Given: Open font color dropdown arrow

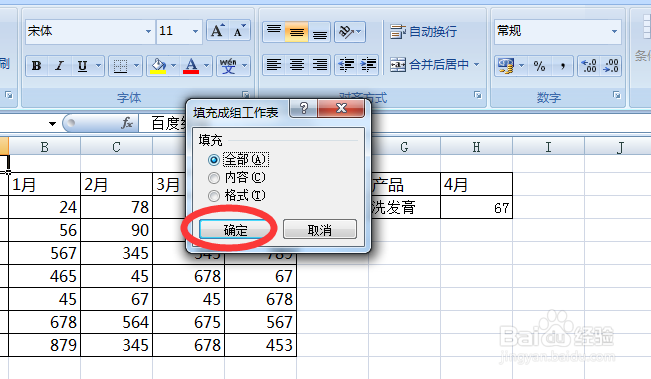Looking at the screenshot, I should point(206,66).
